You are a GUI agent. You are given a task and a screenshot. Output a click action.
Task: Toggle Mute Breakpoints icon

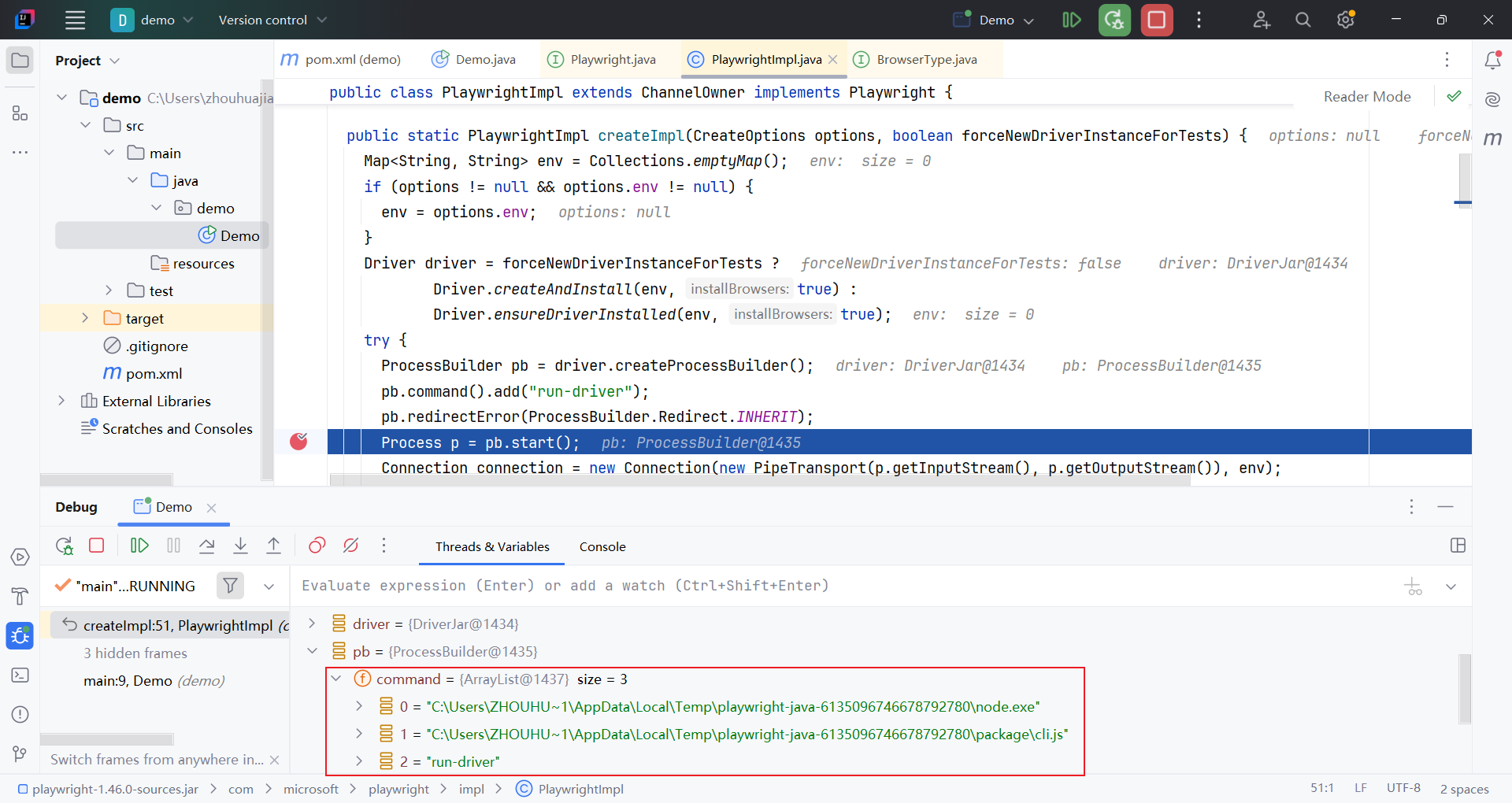click(350, 546)
